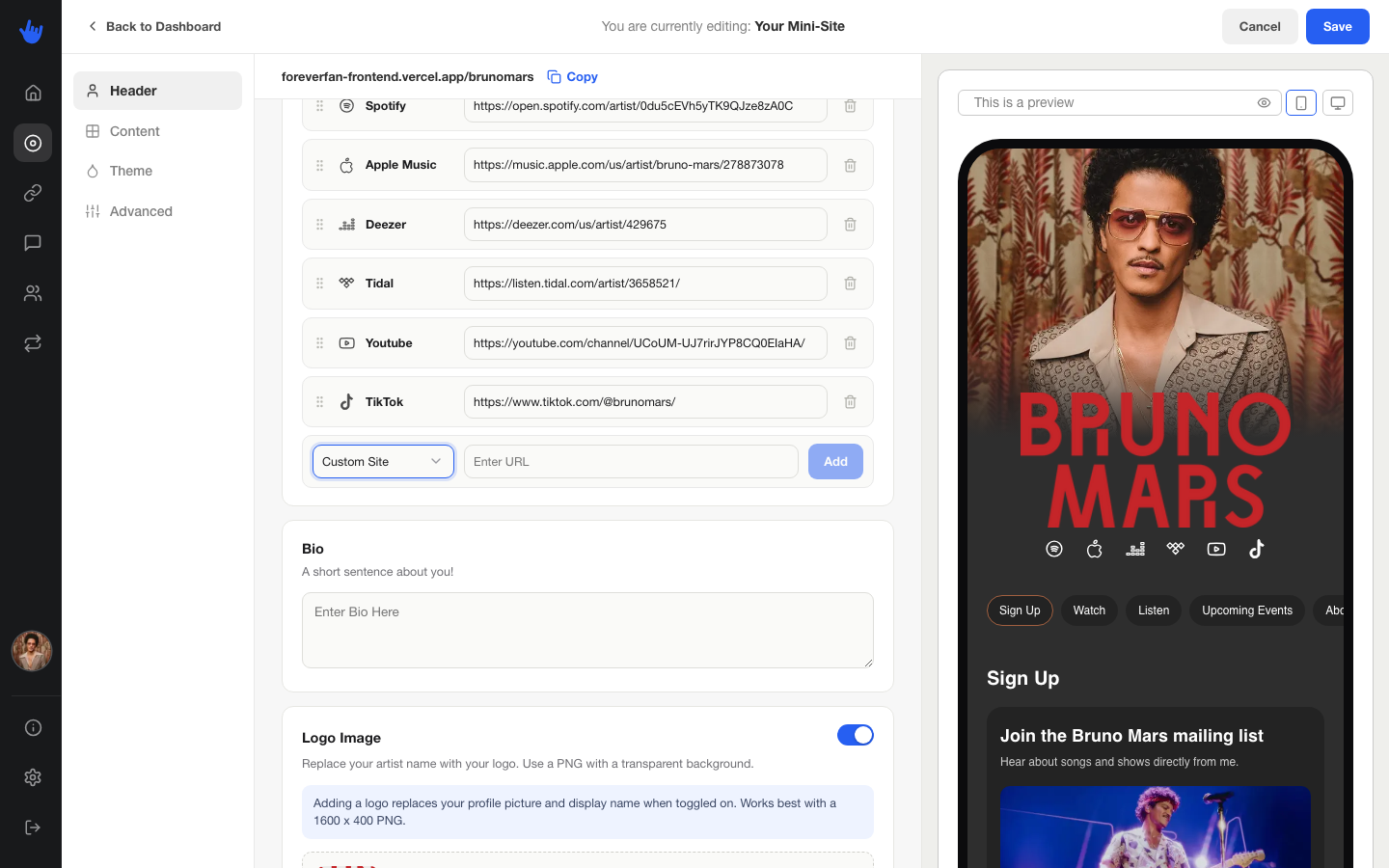This screenshot has width=1389, height=868.
Task: Copy the mini-site URL
Action: (573, 77)
